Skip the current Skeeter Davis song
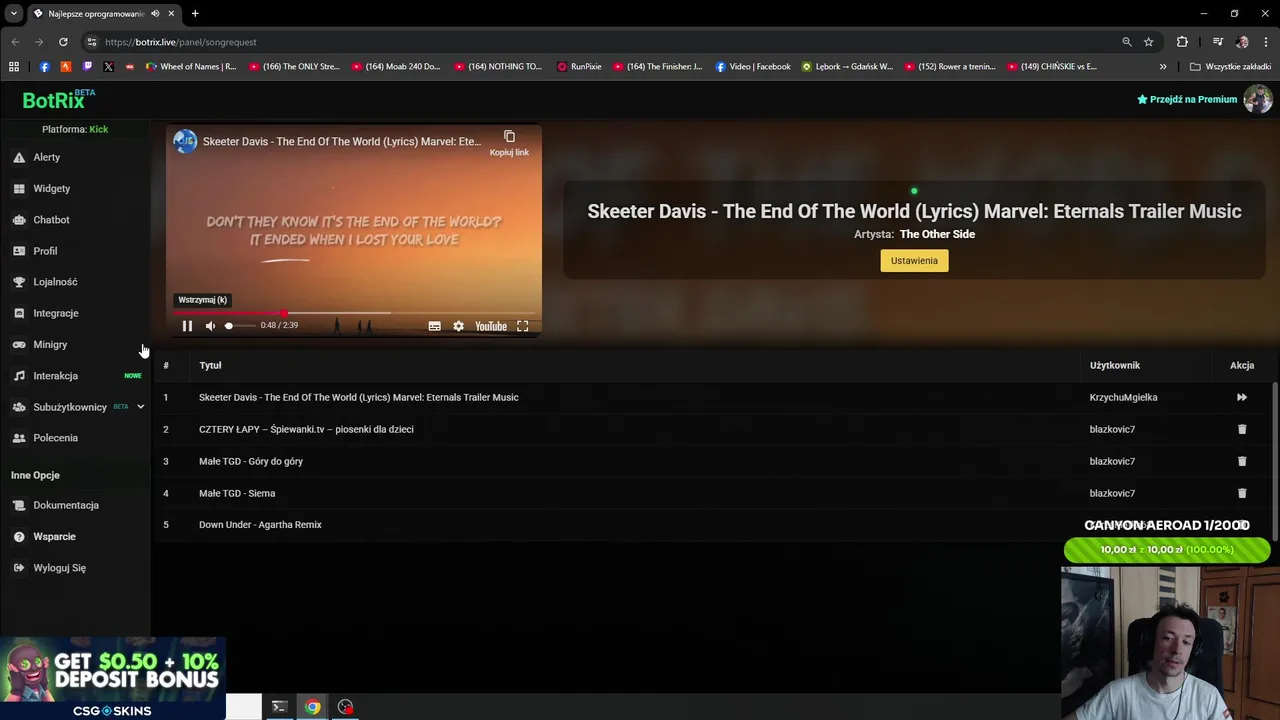Screen dimensions: 1280x720 pyautogui.click(x=1242, y=397)
